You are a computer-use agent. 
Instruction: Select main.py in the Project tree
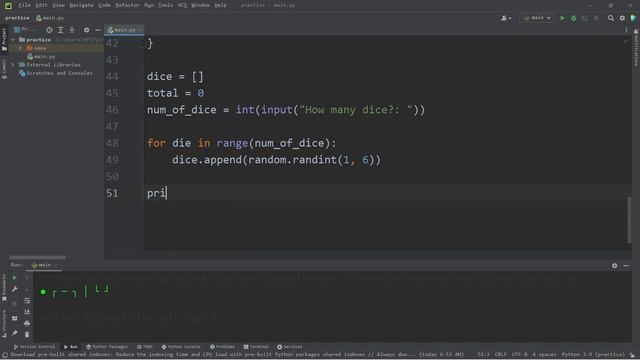click(41, 57)
